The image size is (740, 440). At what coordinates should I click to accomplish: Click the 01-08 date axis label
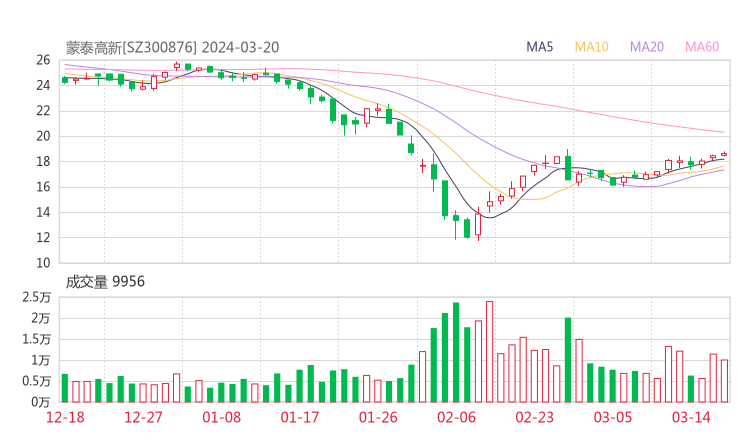(x=221, y=417)
